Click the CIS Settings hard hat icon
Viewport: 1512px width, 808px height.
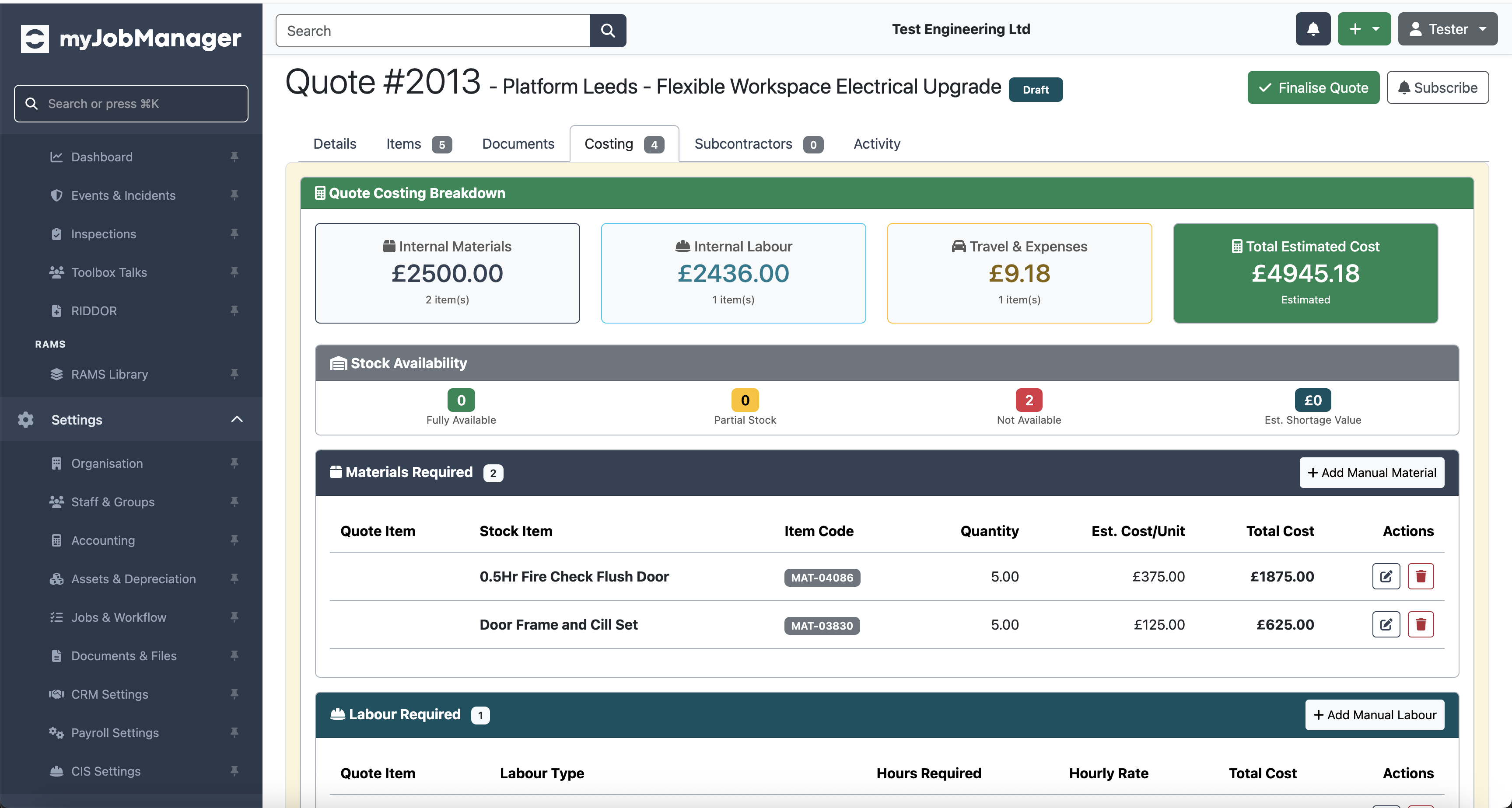click(x=56, y=771)
